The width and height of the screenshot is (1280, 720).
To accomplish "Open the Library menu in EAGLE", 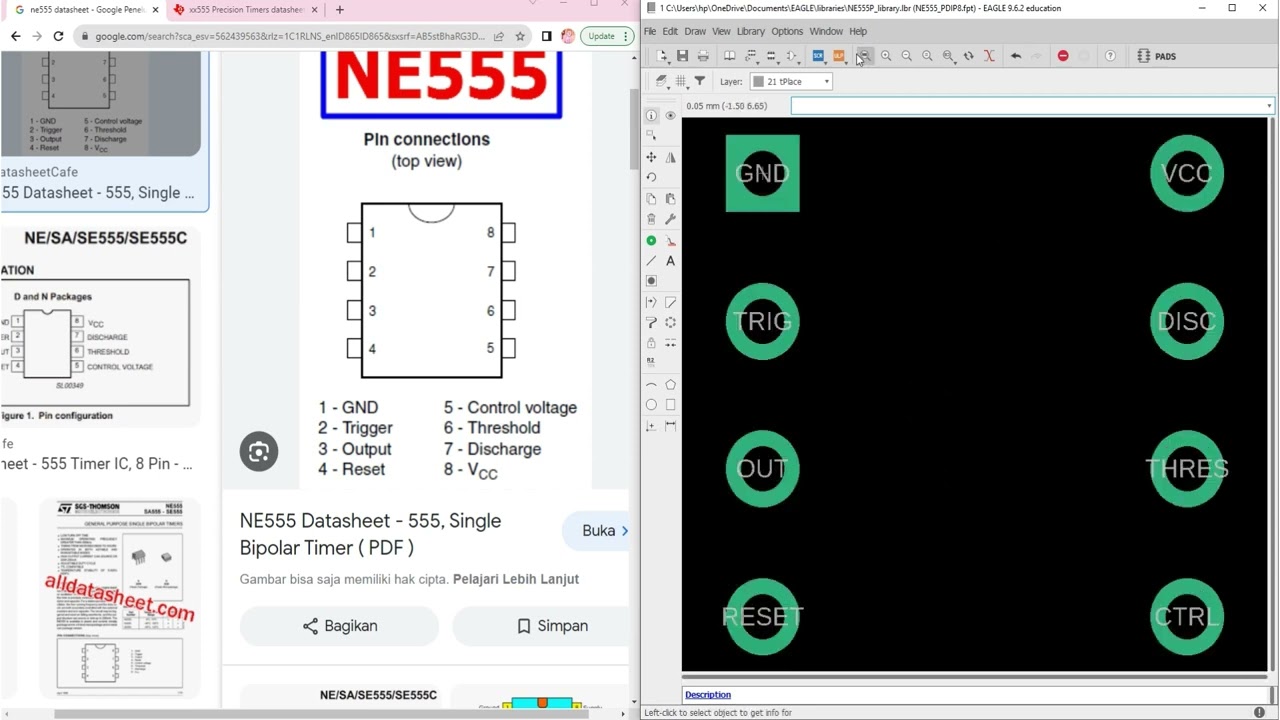I will point(750,31).
